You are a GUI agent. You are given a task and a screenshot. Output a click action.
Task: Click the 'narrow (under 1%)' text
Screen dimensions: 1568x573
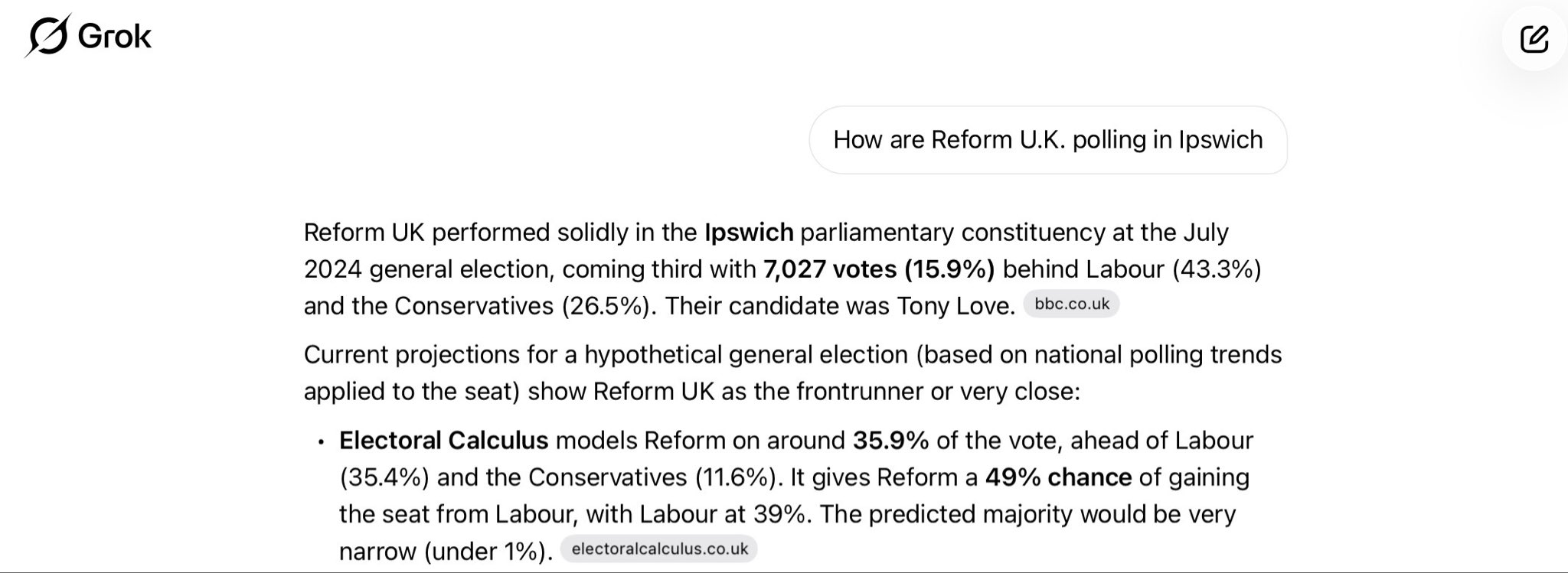445,551
